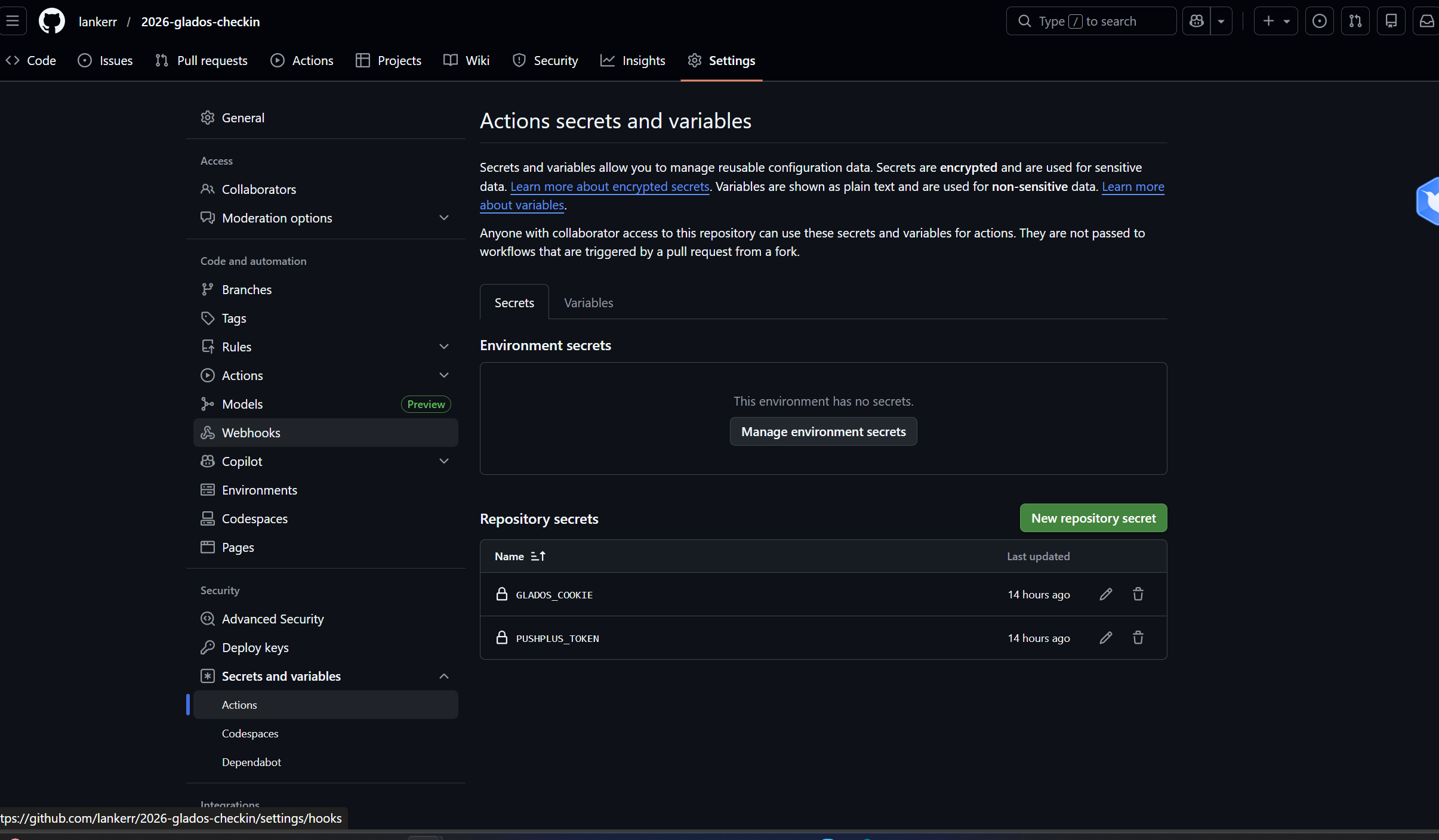Click the lock icon beside PUSHPLUS_TOKEN

502,638
